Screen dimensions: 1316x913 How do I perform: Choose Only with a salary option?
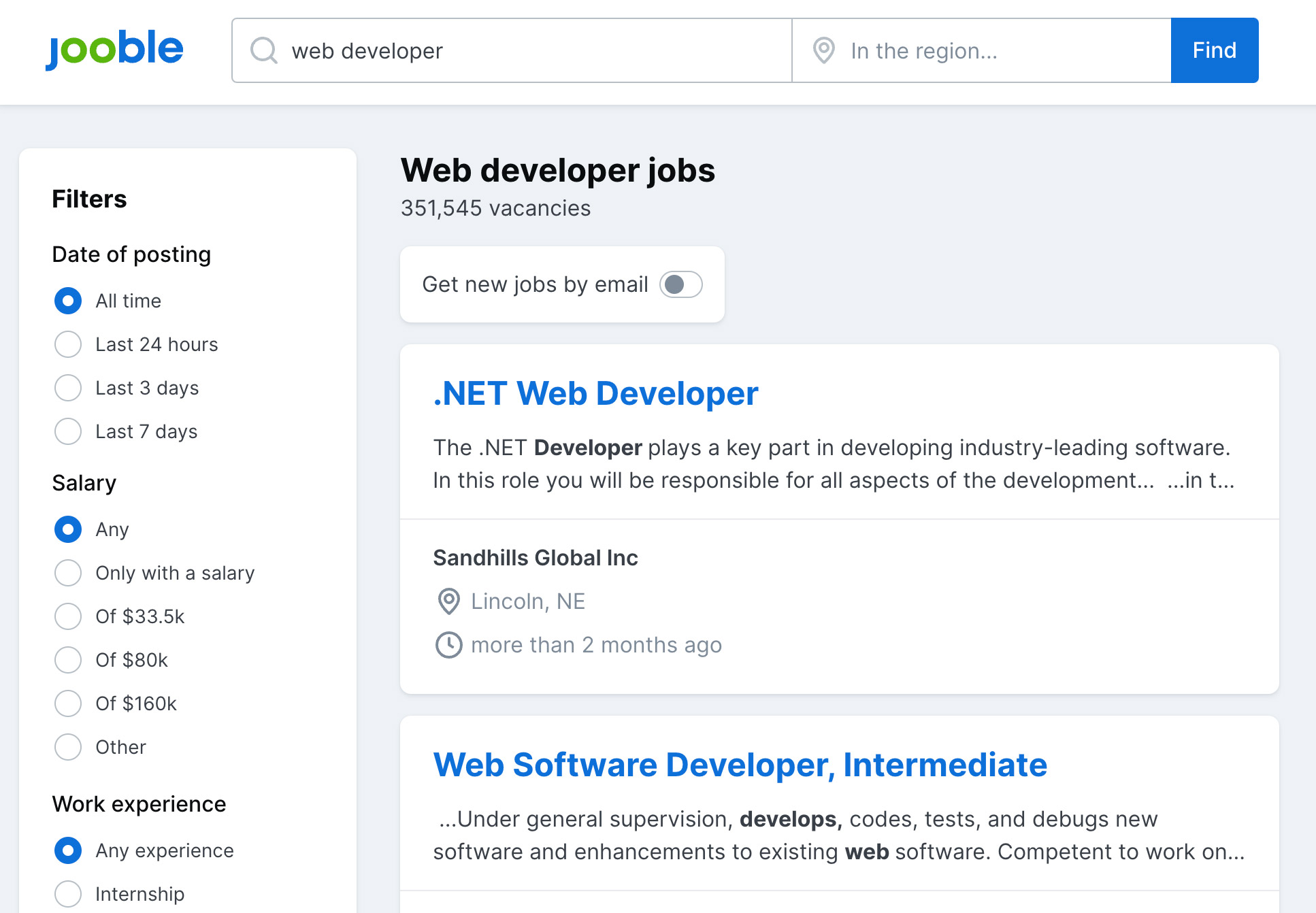(68, 573)
